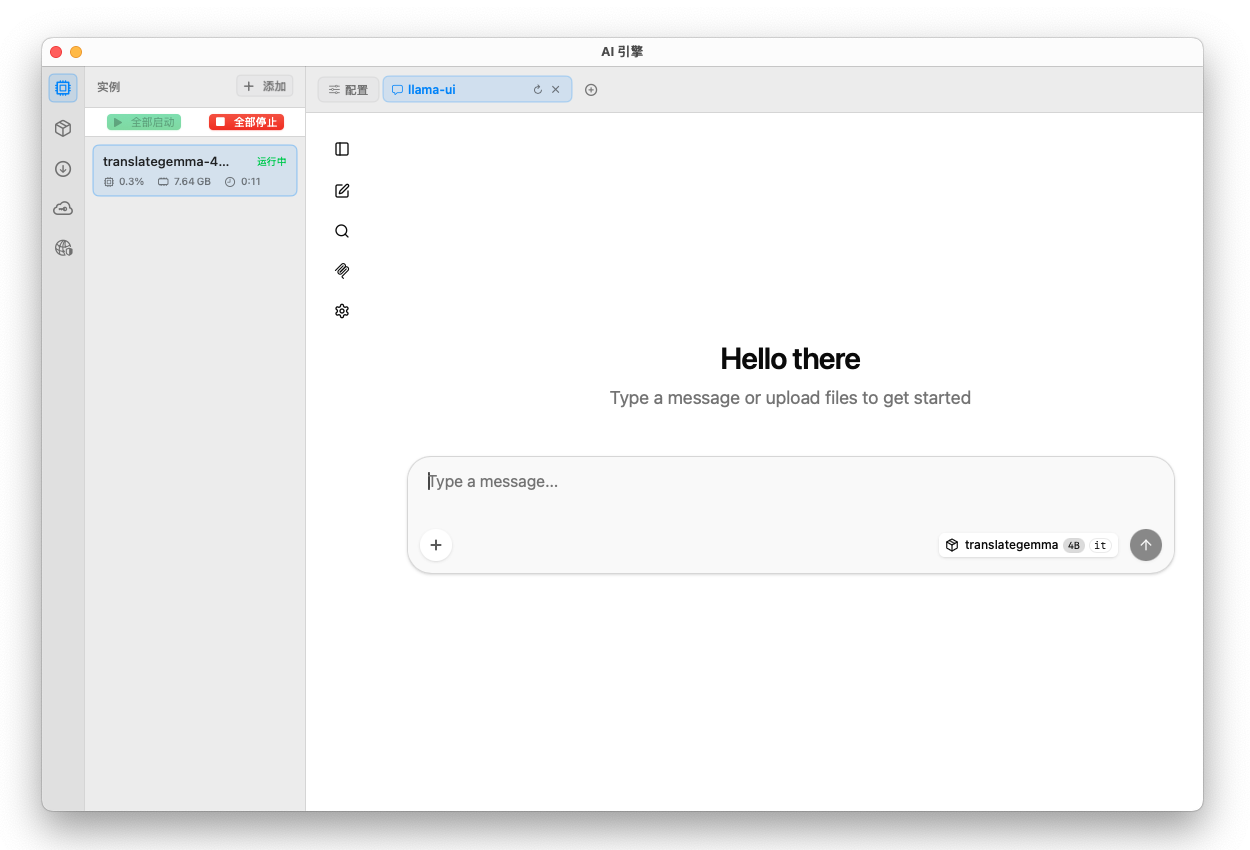Screen dimensions: 1250x850
Task: Open the globe network icon in sidebar
Action: coord(63,248)
